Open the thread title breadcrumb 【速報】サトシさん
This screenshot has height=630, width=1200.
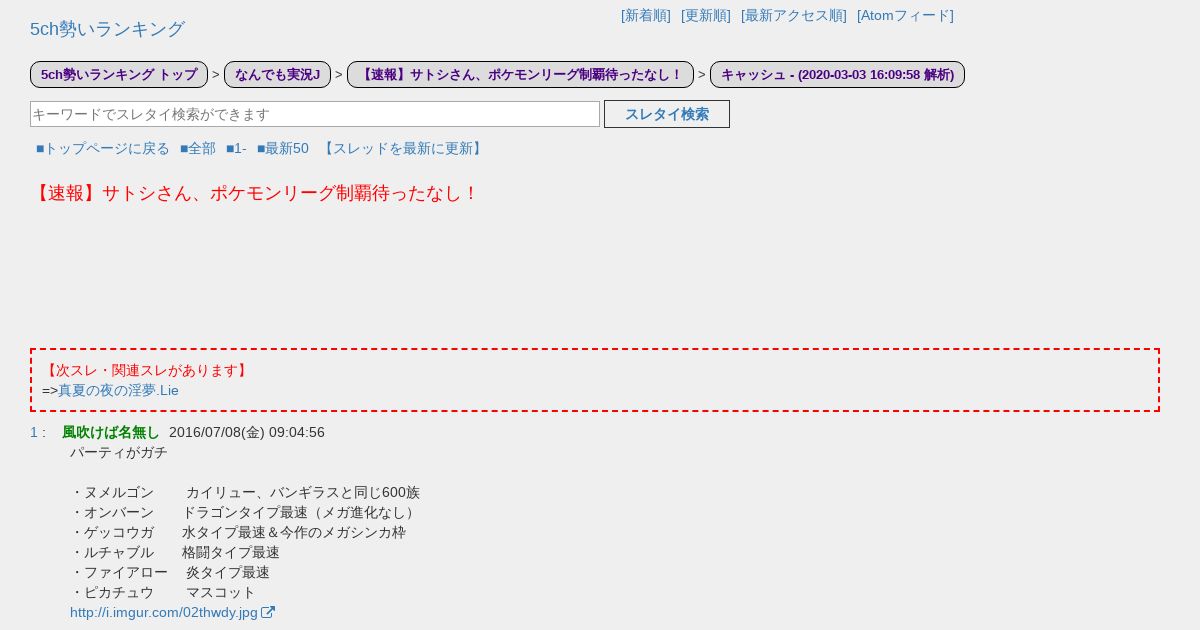[x=520, y=74]
